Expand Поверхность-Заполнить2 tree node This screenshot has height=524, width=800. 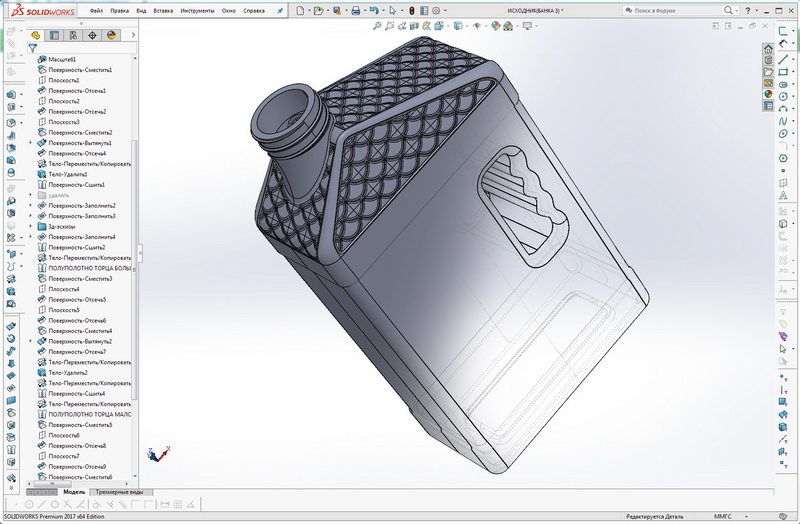click(31, 206)
